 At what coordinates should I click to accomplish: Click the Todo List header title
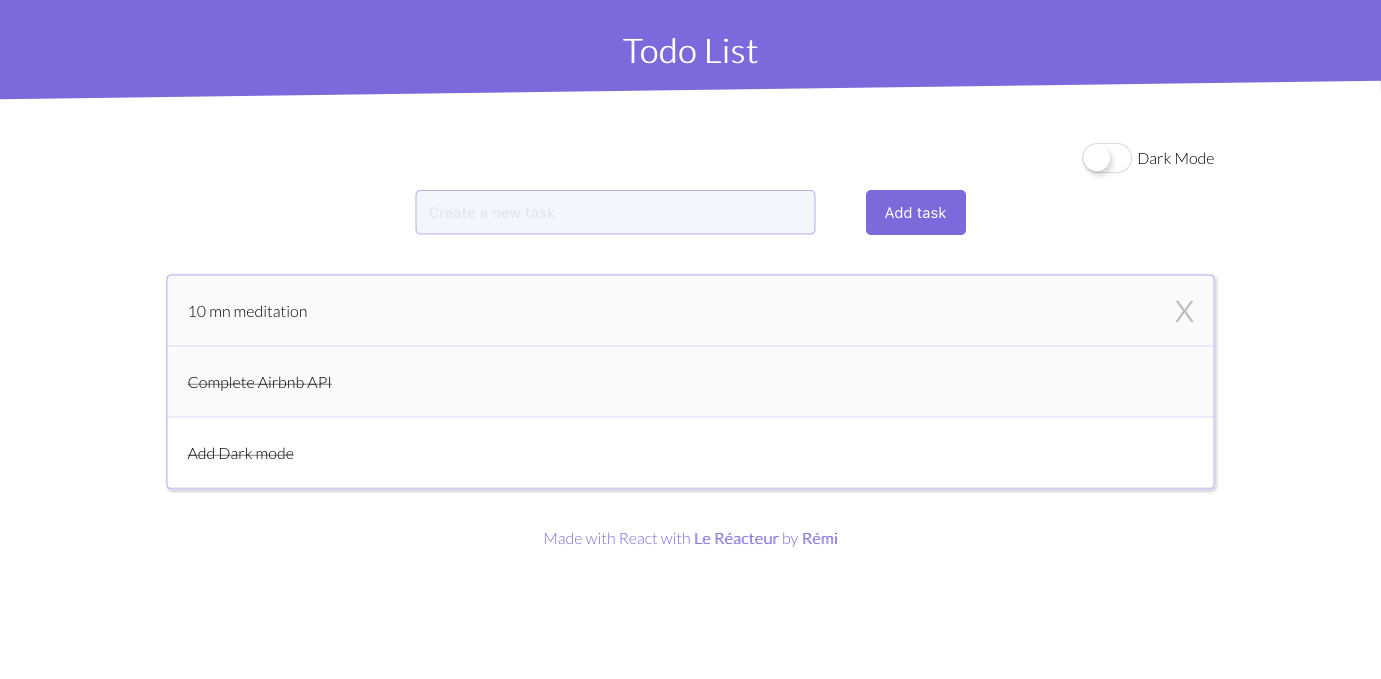[x=690, y=50]
